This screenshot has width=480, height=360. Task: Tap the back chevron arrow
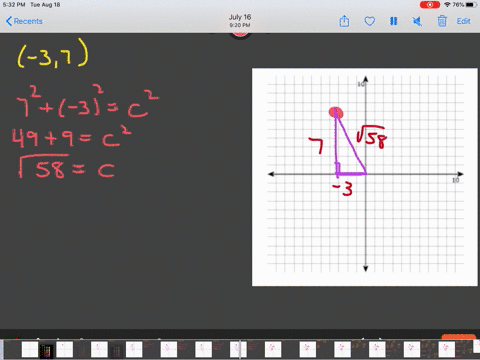pyautogui.click(x=9, y=21)
